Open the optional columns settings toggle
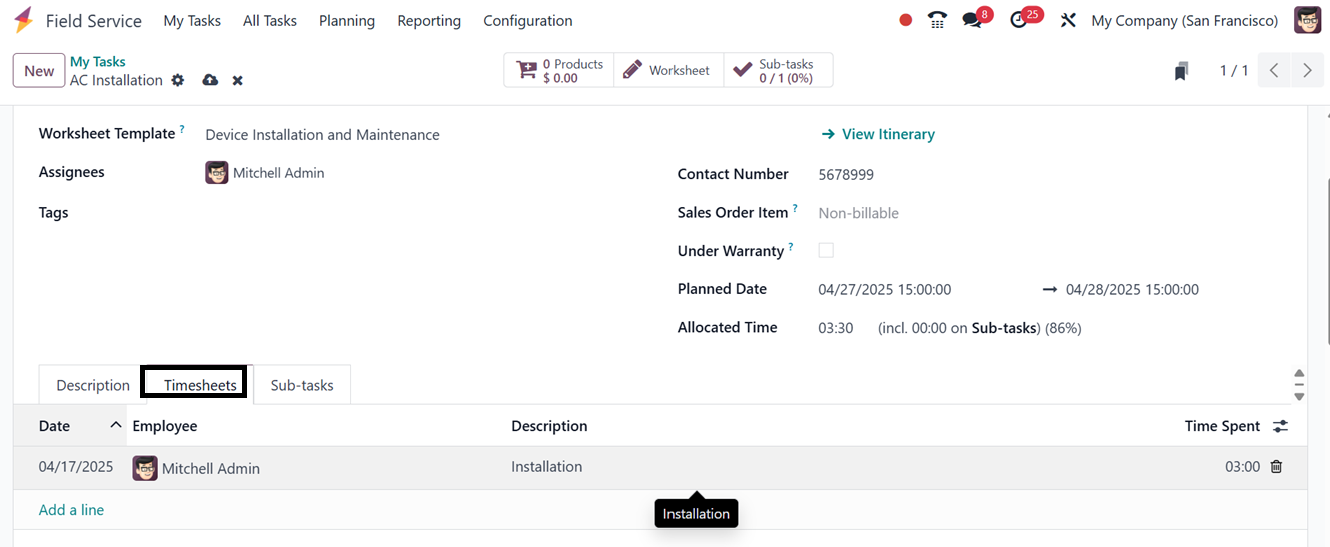Viewport: 1330px width, 547px height. [x=1280, y=426]
